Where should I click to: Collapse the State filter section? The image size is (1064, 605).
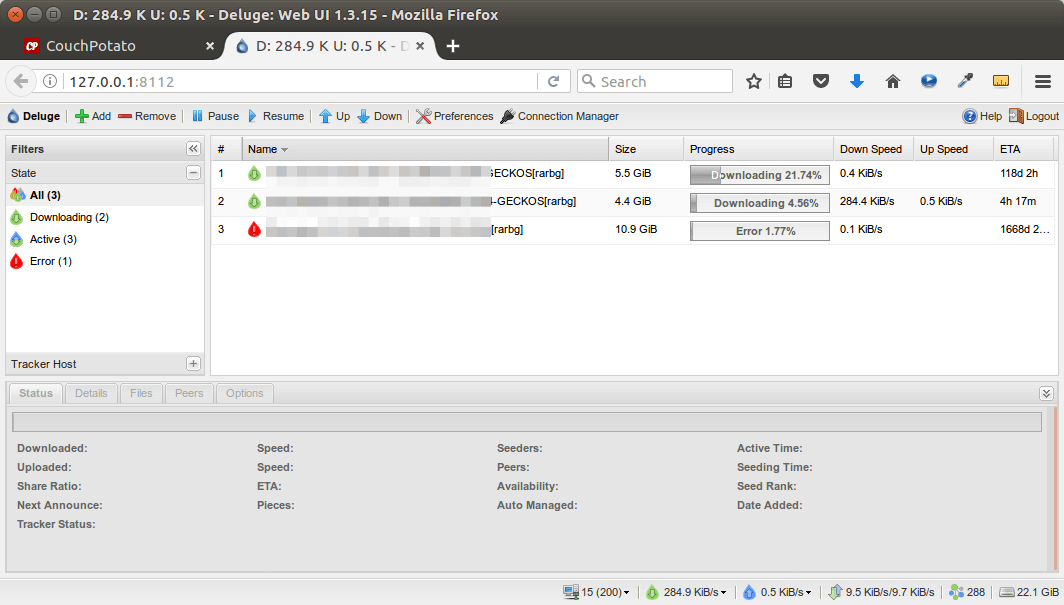193,173
